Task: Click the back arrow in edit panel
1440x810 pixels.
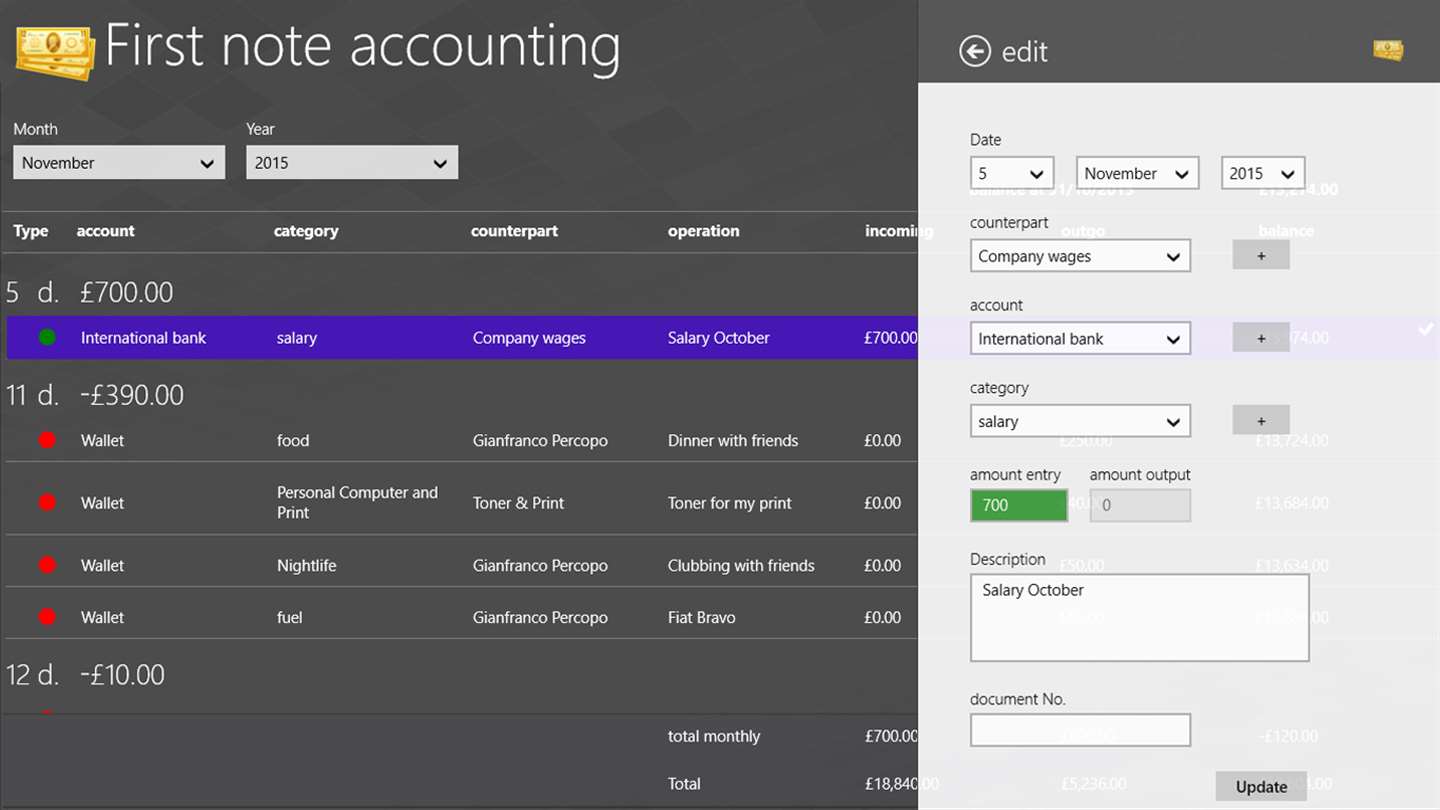Action: point(975,51)
